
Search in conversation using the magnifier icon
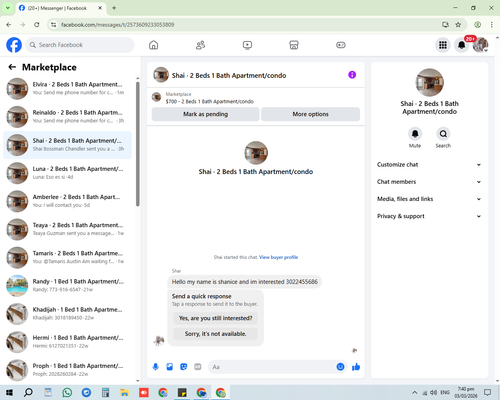coord(443,134)
